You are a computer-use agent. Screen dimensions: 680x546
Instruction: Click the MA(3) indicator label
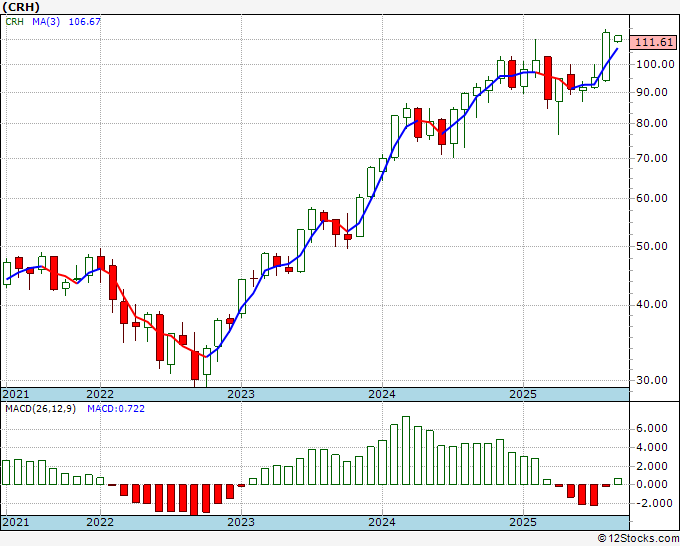coord(46,22)
